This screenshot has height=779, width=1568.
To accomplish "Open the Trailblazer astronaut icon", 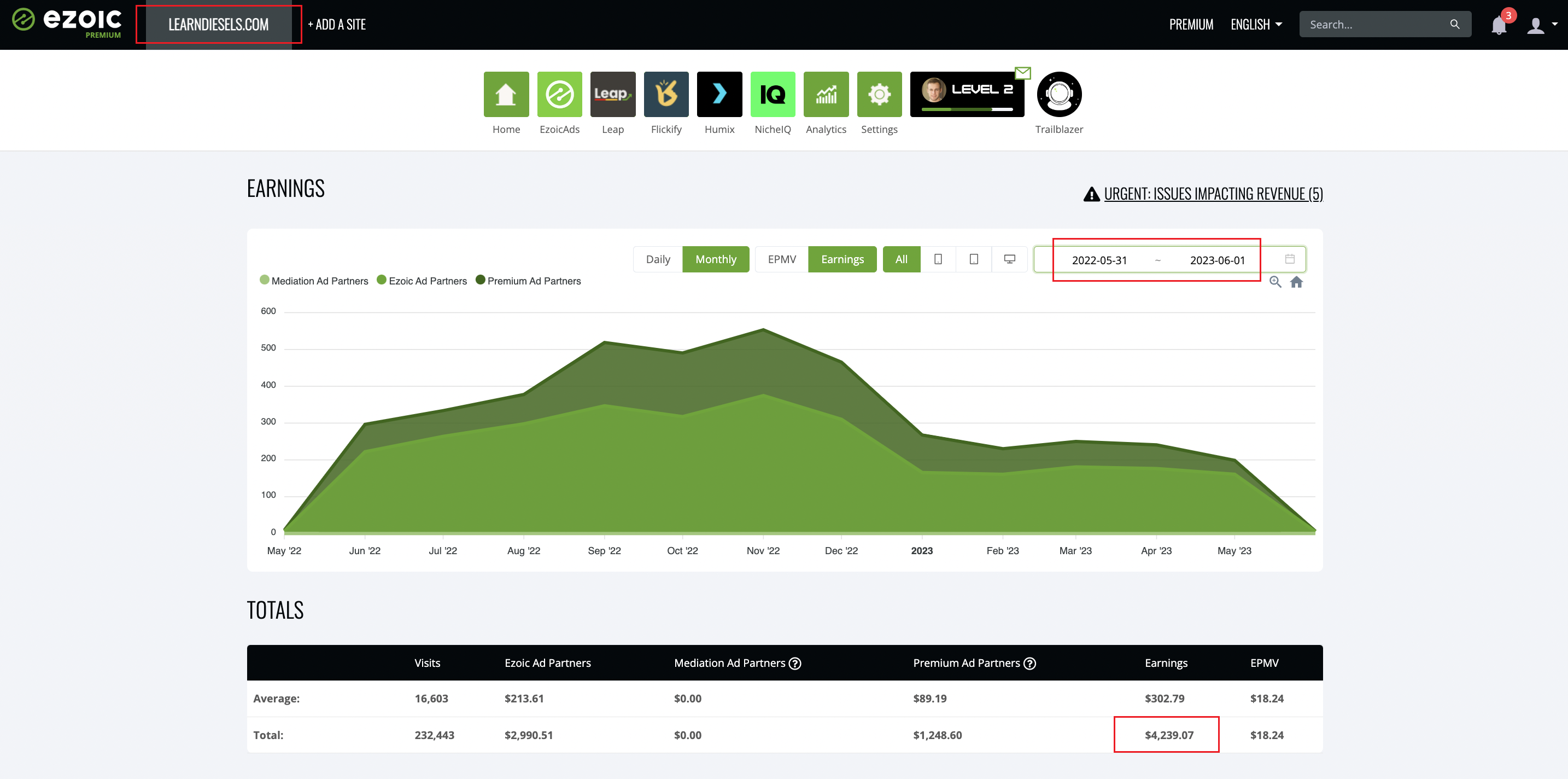I will point(1059,95).
